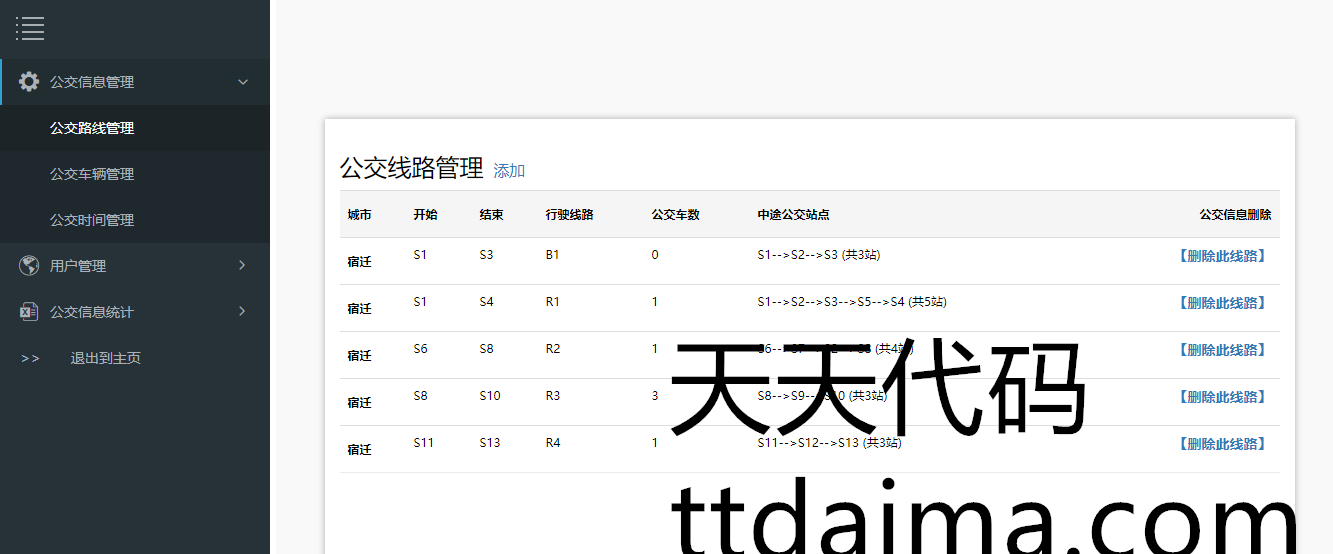This screenshot has width=1333, height=554.
Task: Open 公交车辆管理 in the sidebar
Action: (92, 174)
